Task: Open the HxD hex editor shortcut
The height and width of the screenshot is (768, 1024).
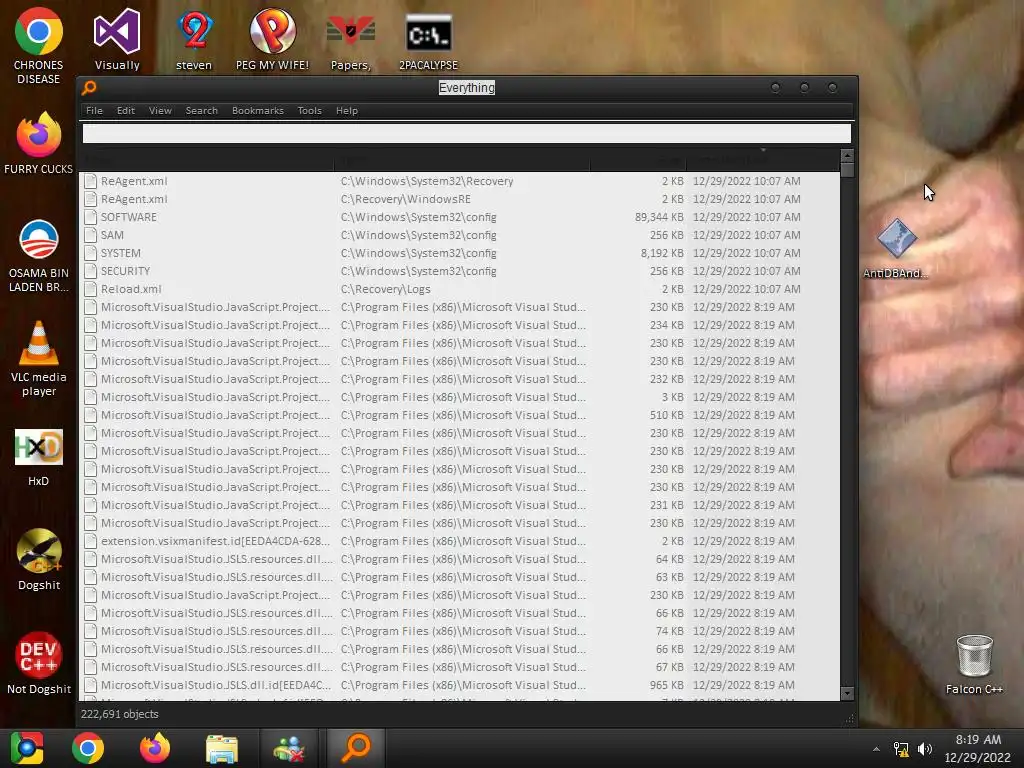Action: tap(39, 457)
